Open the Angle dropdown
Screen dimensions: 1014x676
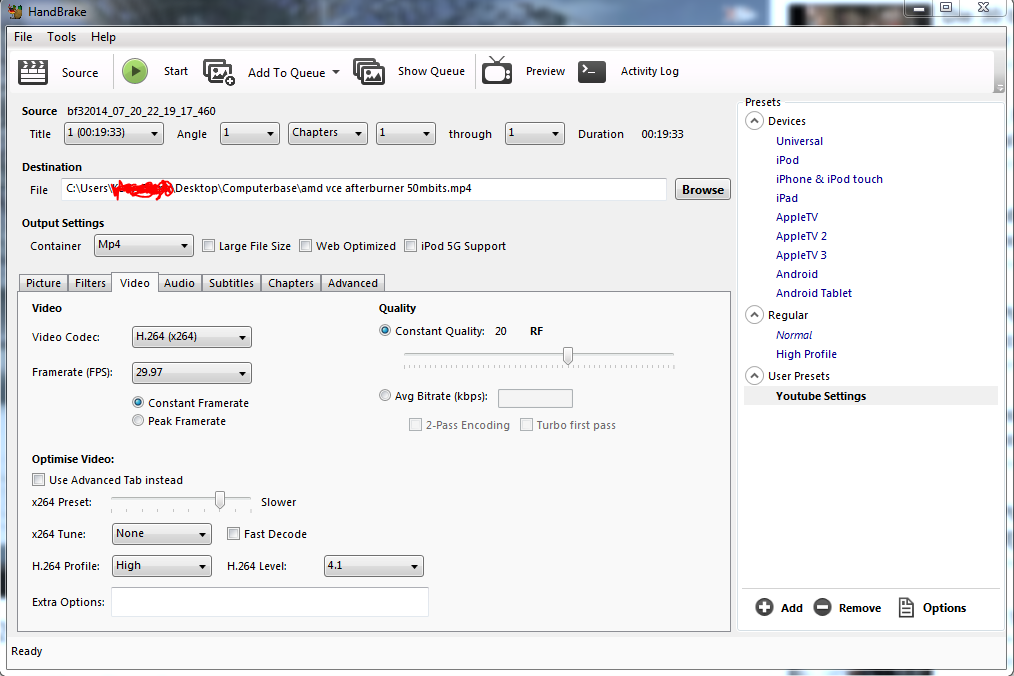click(x=250, y=133)
